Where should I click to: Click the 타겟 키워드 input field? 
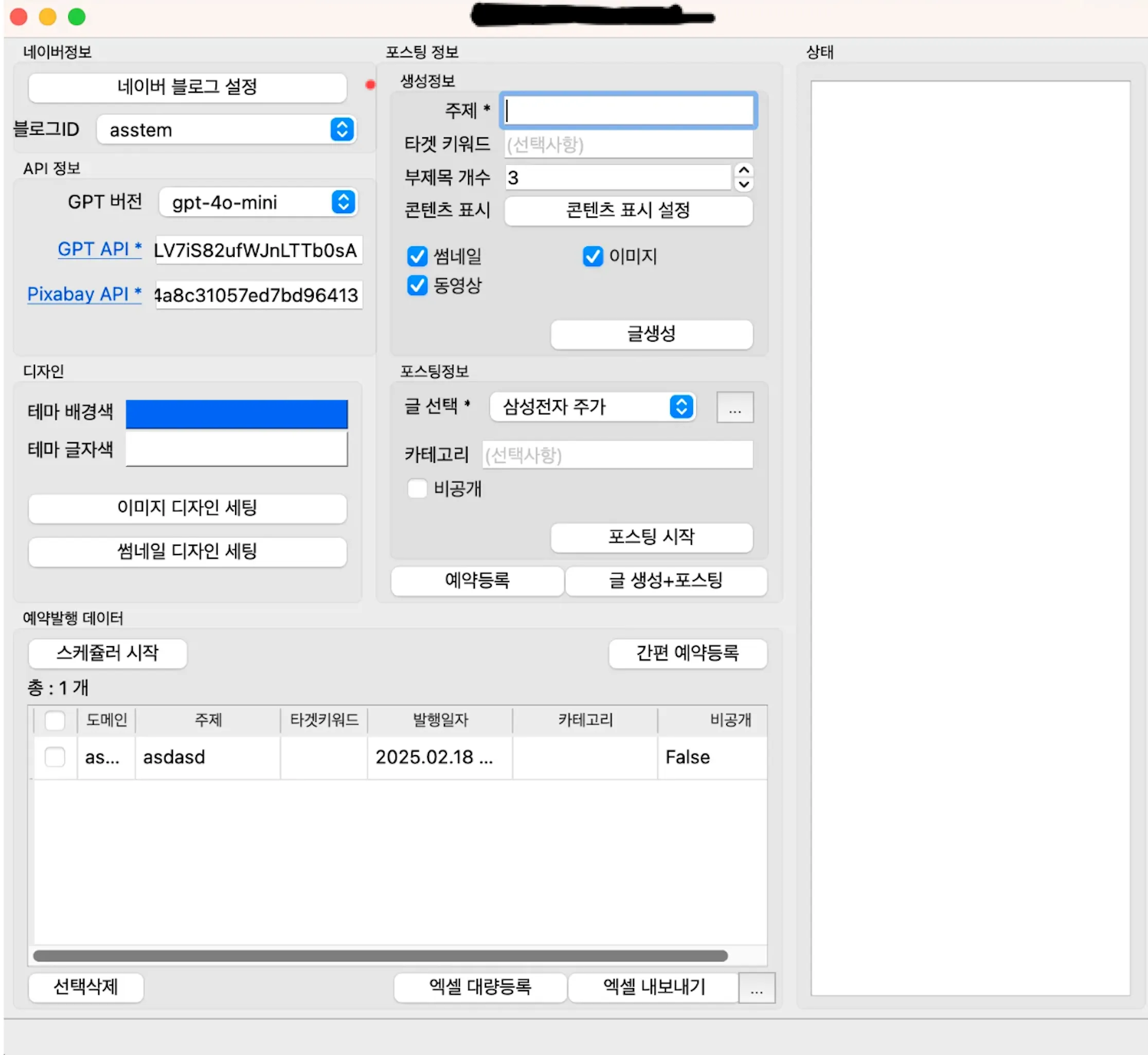628,145
